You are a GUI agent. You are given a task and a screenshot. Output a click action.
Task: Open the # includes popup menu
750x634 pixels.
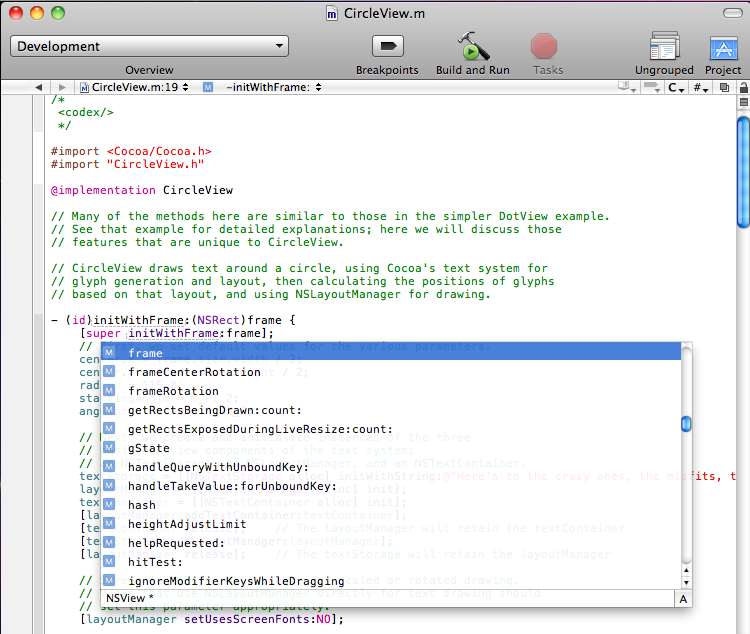pos(700,88)
